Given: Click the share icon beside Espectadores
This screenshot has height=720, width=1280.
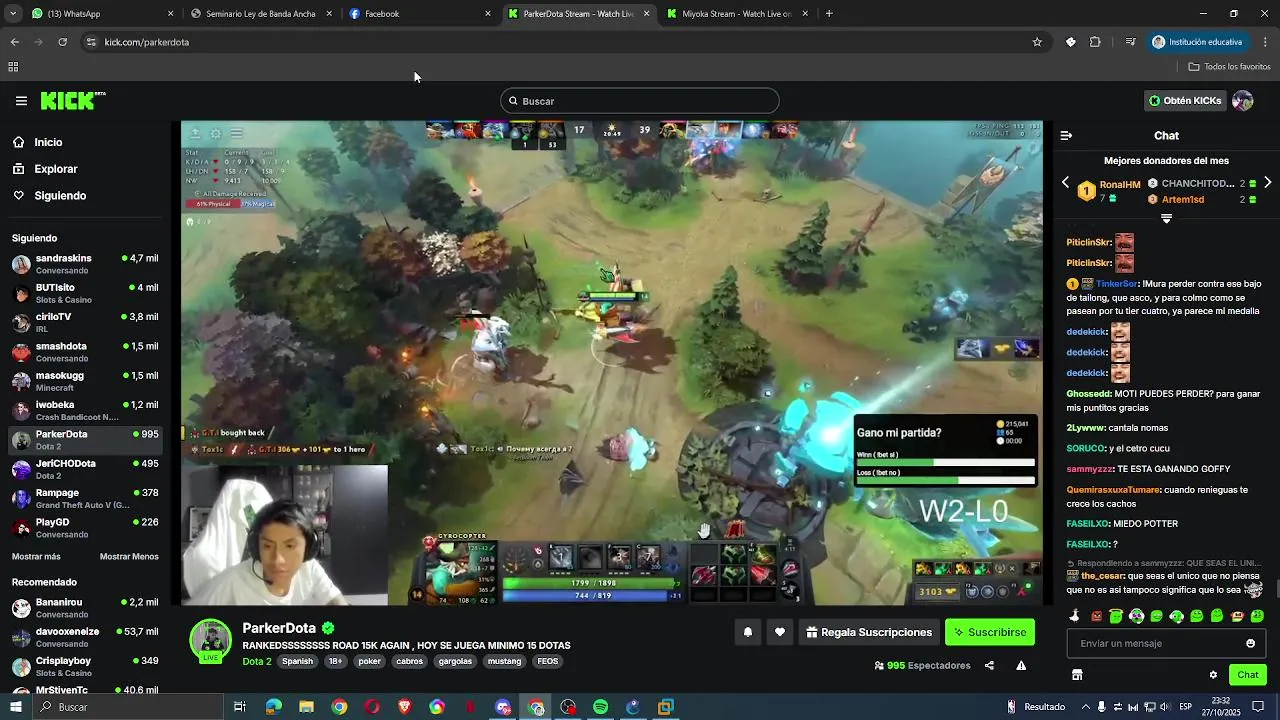Looking at the screenshot, I should (x=989, y=666).
